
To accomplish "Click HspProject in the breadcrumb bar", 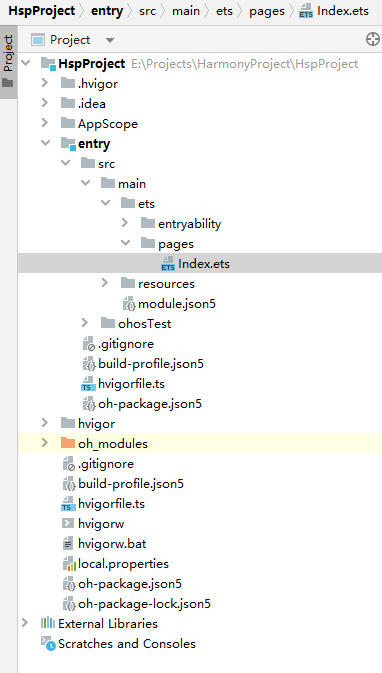I will (x=42, y=11).
